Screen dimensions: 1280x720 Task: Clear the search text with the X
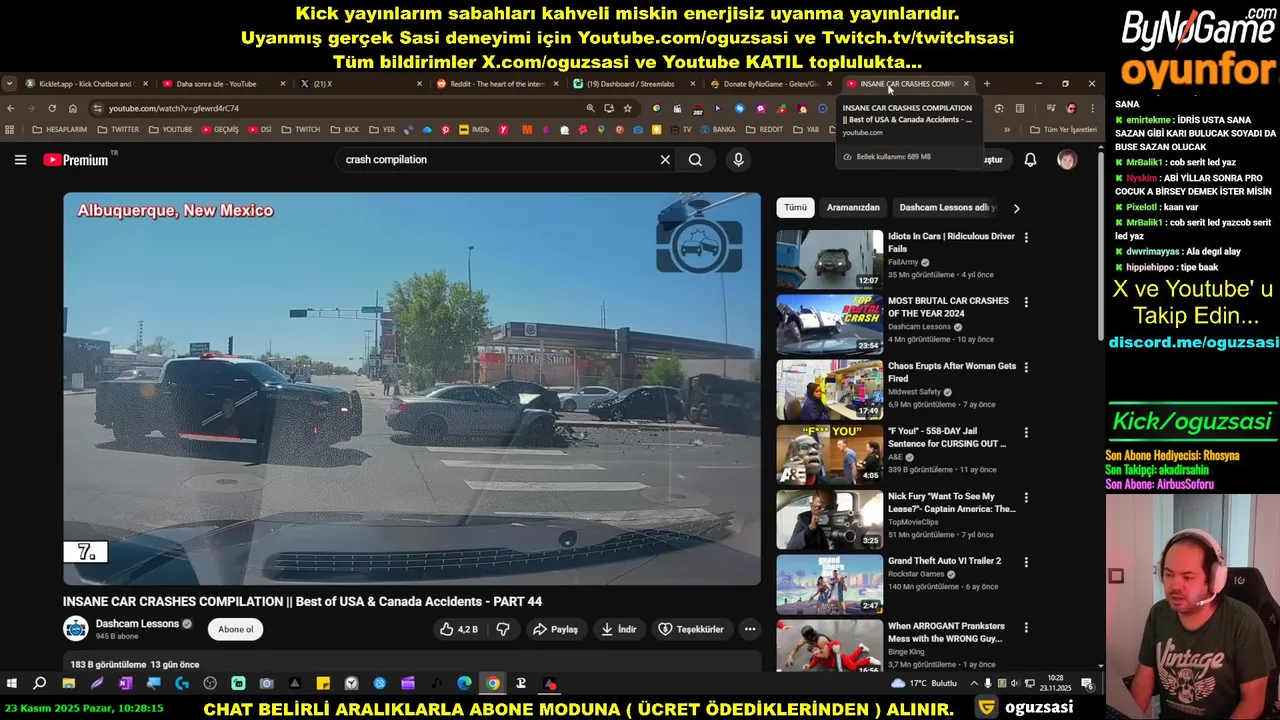coord(665,160)
